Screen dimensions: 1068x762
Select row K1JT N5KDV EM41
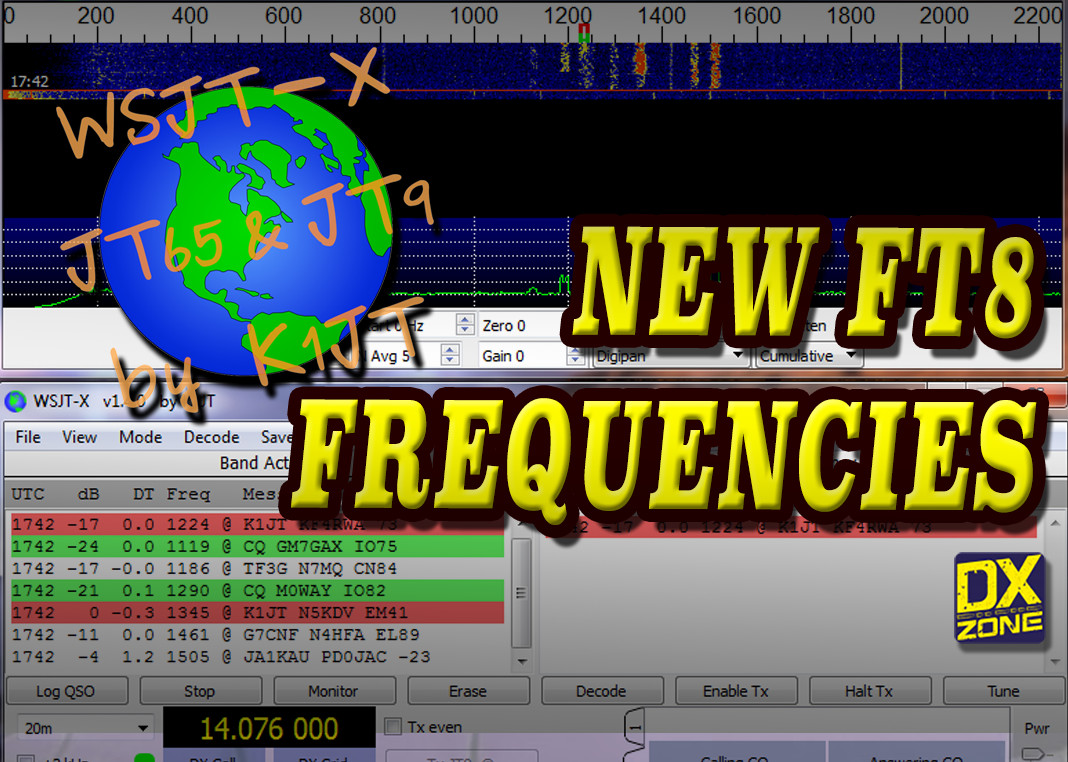pos(257,612)
